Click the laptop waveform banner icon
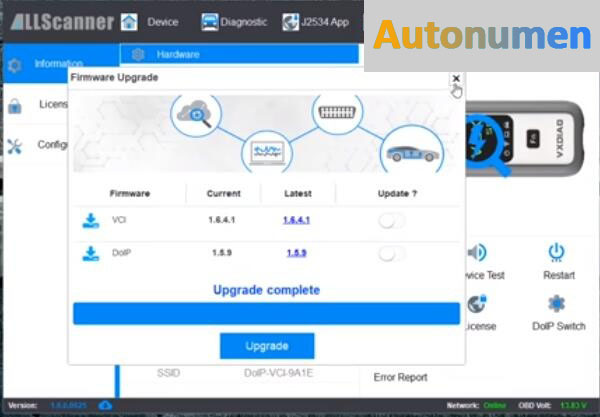 (267, 153)
